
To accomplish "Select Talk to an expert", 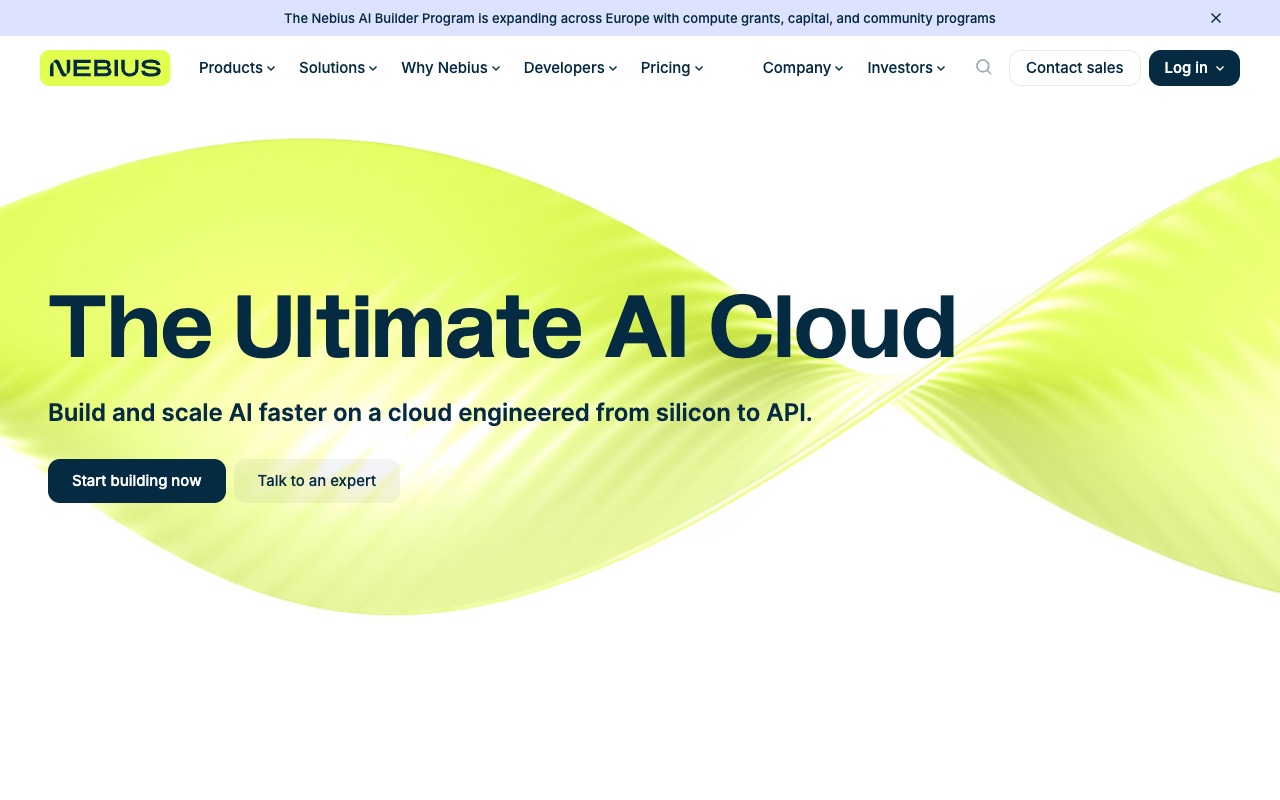I will [317, 481].
